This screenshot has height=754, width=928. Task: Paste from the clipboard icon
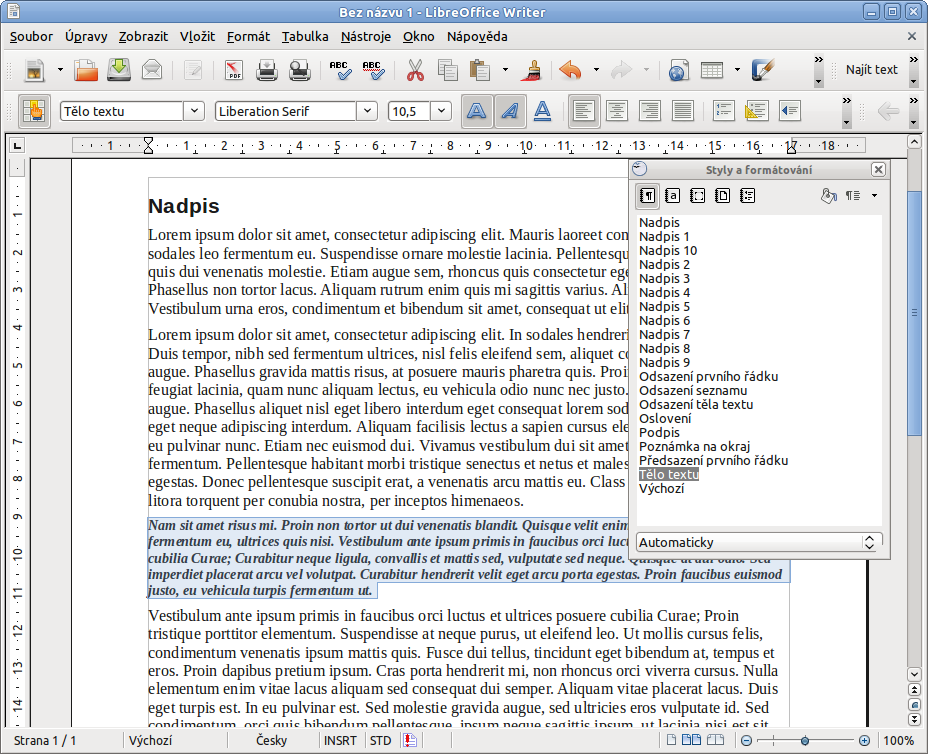pyautogui.click(x=479, y=70)
